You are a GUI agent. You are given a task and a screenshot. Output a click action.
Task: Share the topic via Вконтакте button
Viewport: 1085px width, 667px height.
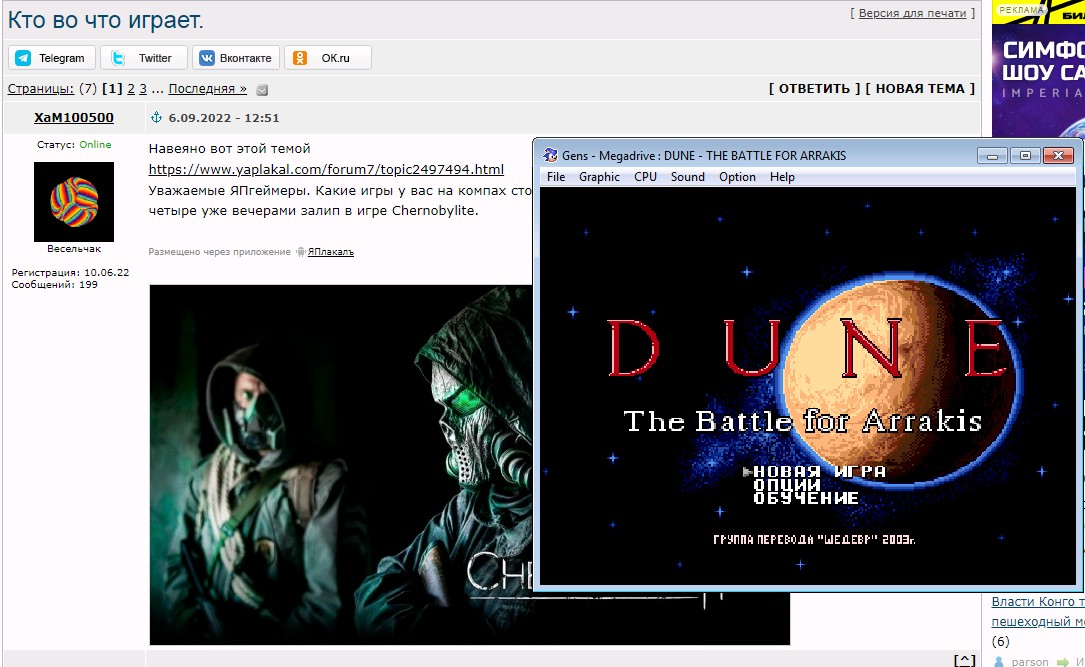tap(236, 57)
